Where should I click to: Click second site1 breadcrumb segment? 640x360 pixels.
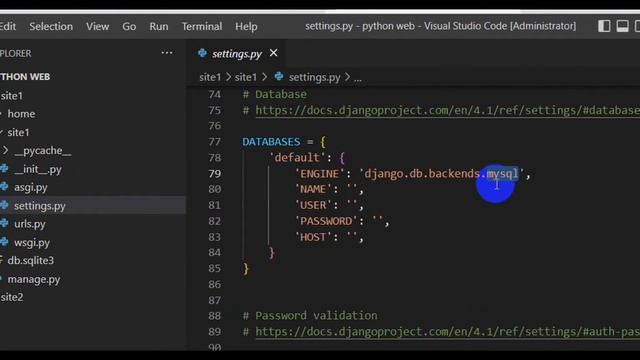(x=246, y=77)
